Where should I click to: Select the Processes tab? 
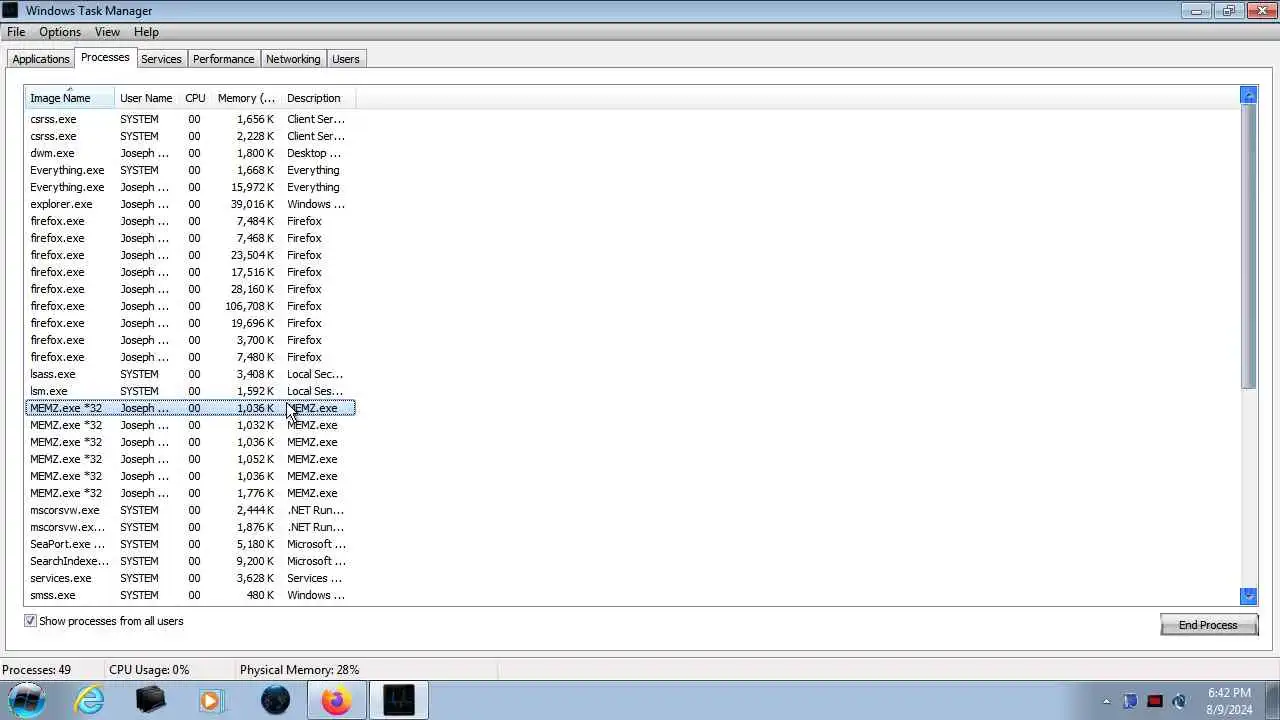[x=105, y=58]
